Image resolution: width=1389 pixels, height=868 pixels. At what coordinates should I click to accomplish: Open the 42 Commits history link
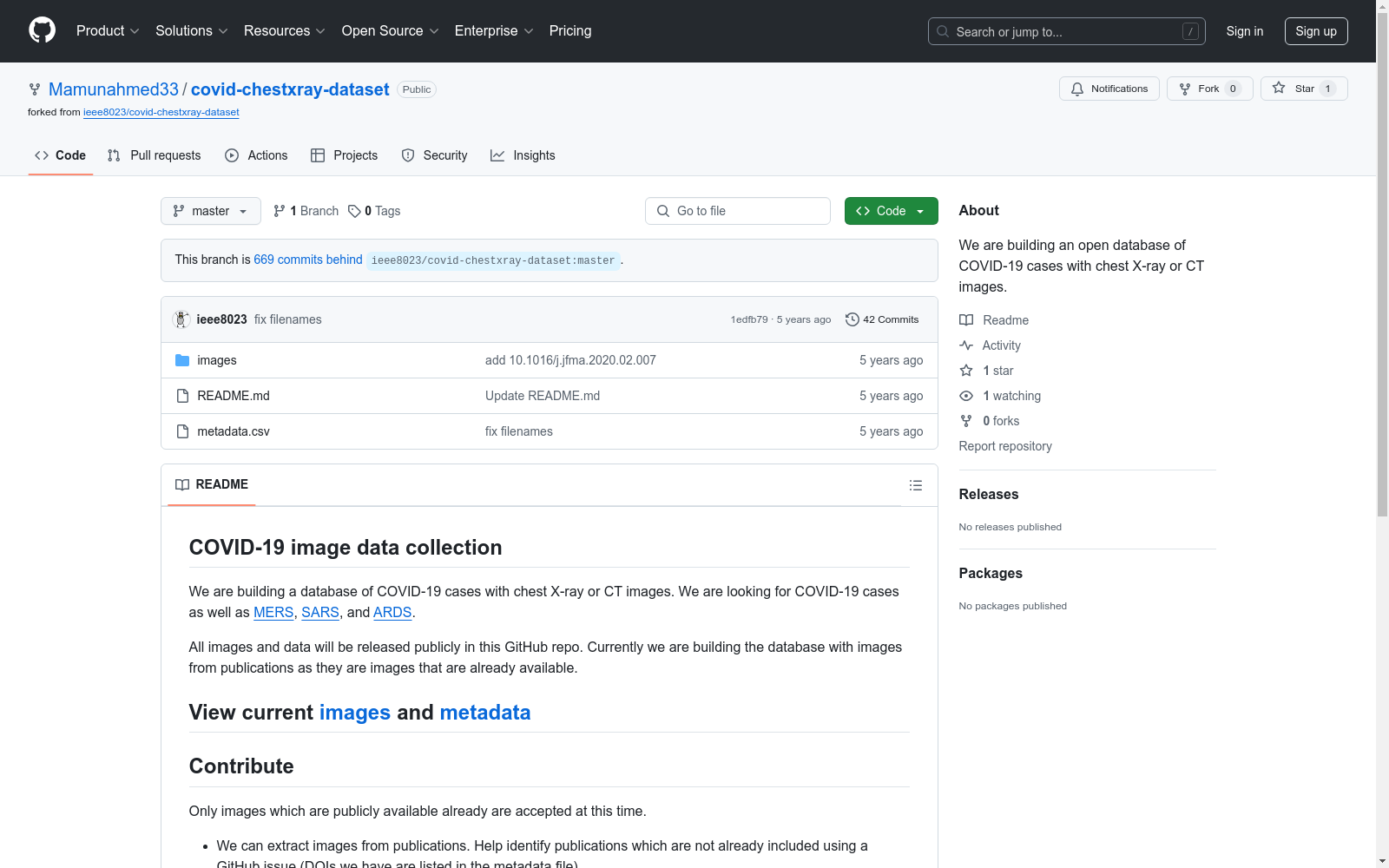(882, 319)
